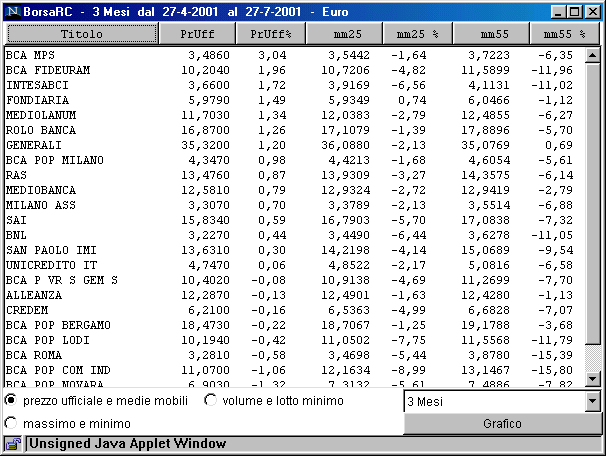Select the GENERALI row
Screen dimensions: 606x456
coord(294,145)
